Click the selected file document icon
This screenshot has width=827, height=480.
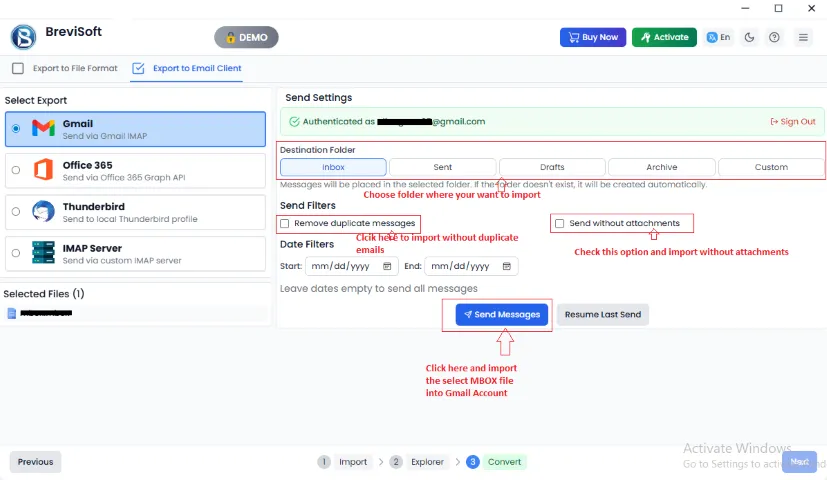click(12, 314)
